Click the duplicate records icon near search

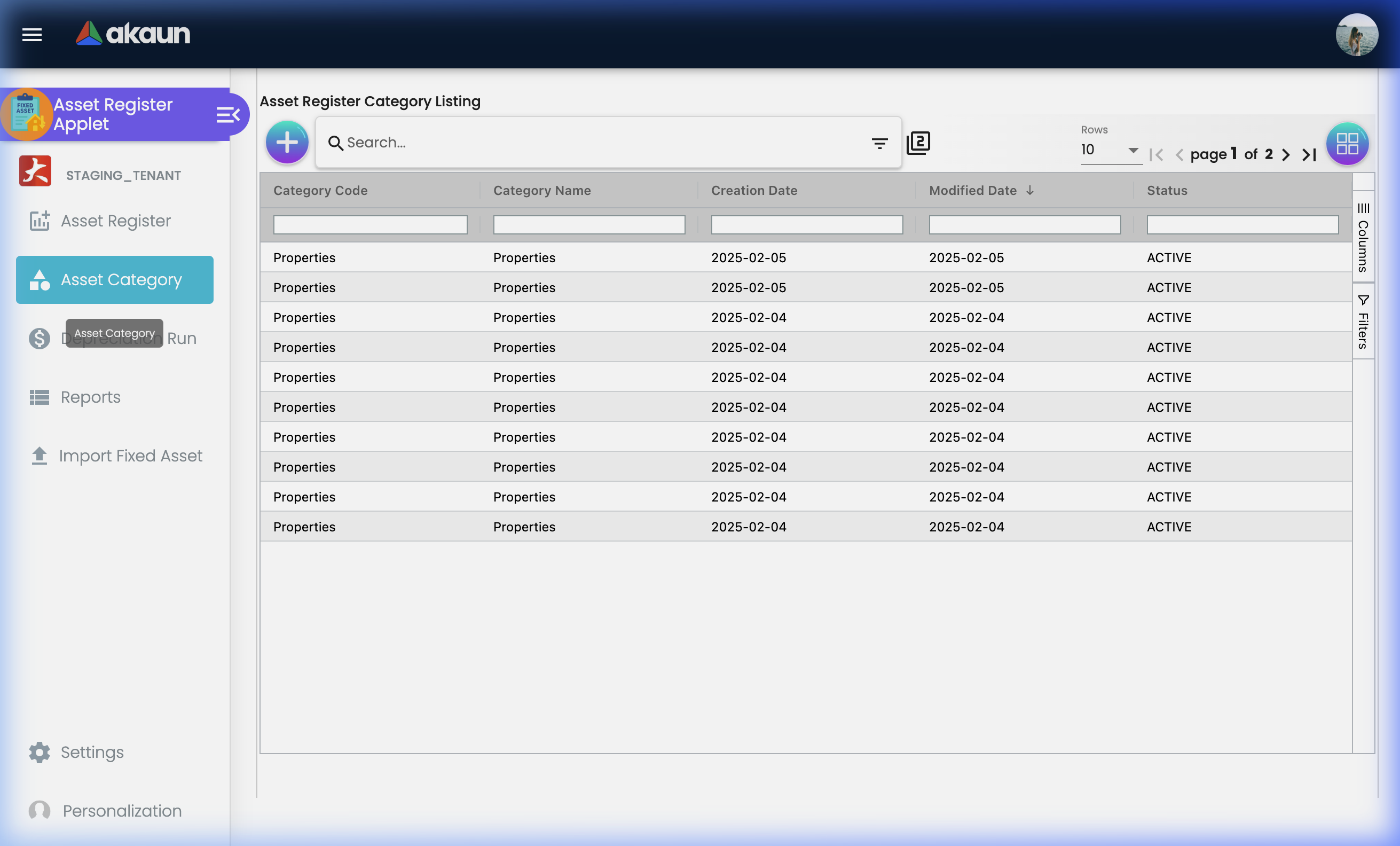tap(918, 143)
